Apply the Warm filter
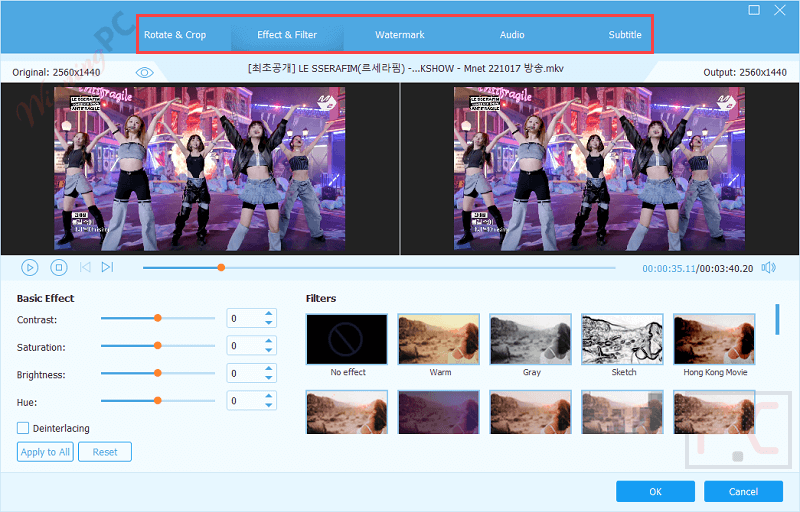The width and height of the screenshot is (800, 512). [x=439, y=339]
